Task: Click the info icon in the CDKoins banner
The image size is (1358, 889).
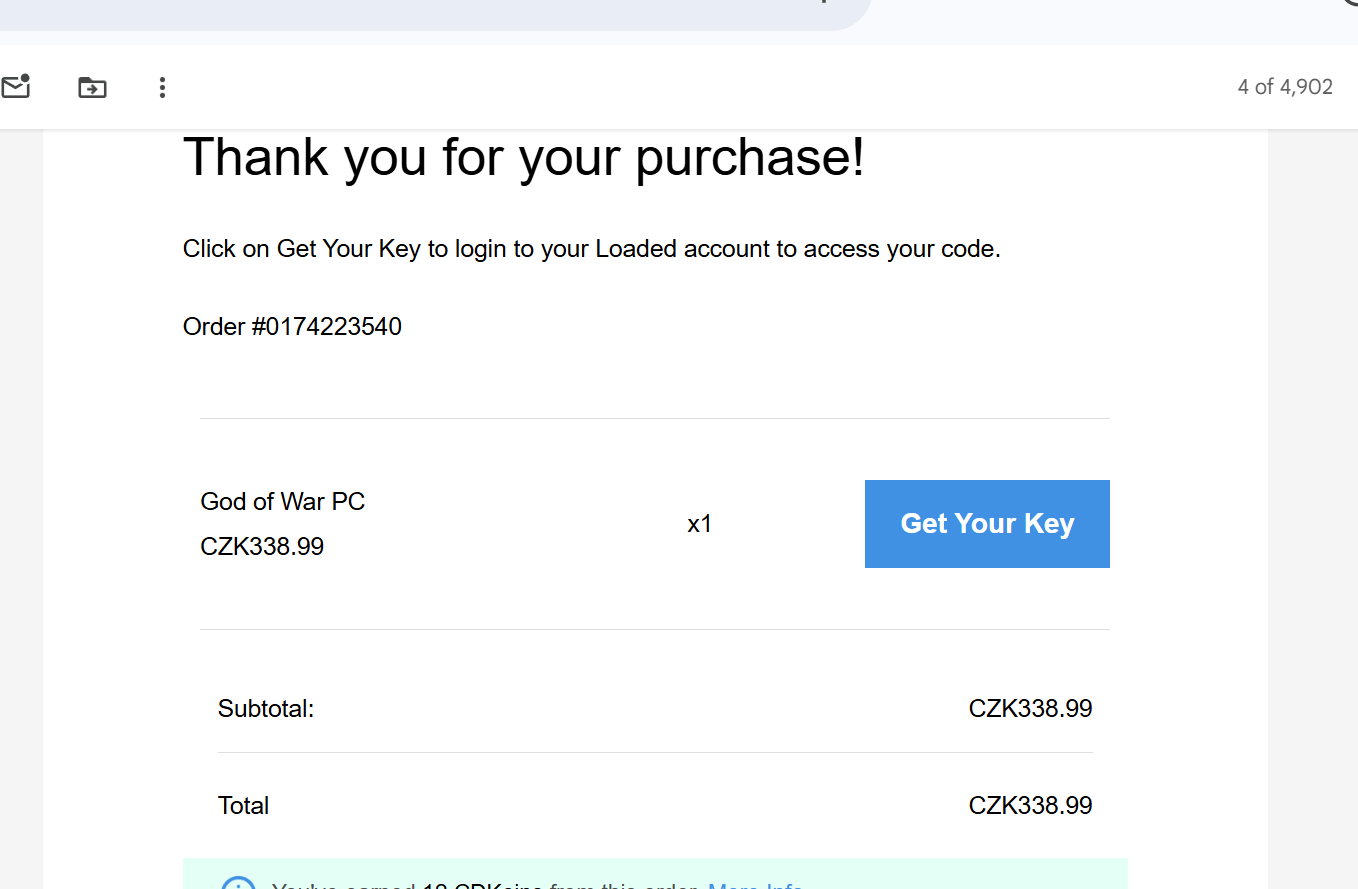Action: point(238,885)
